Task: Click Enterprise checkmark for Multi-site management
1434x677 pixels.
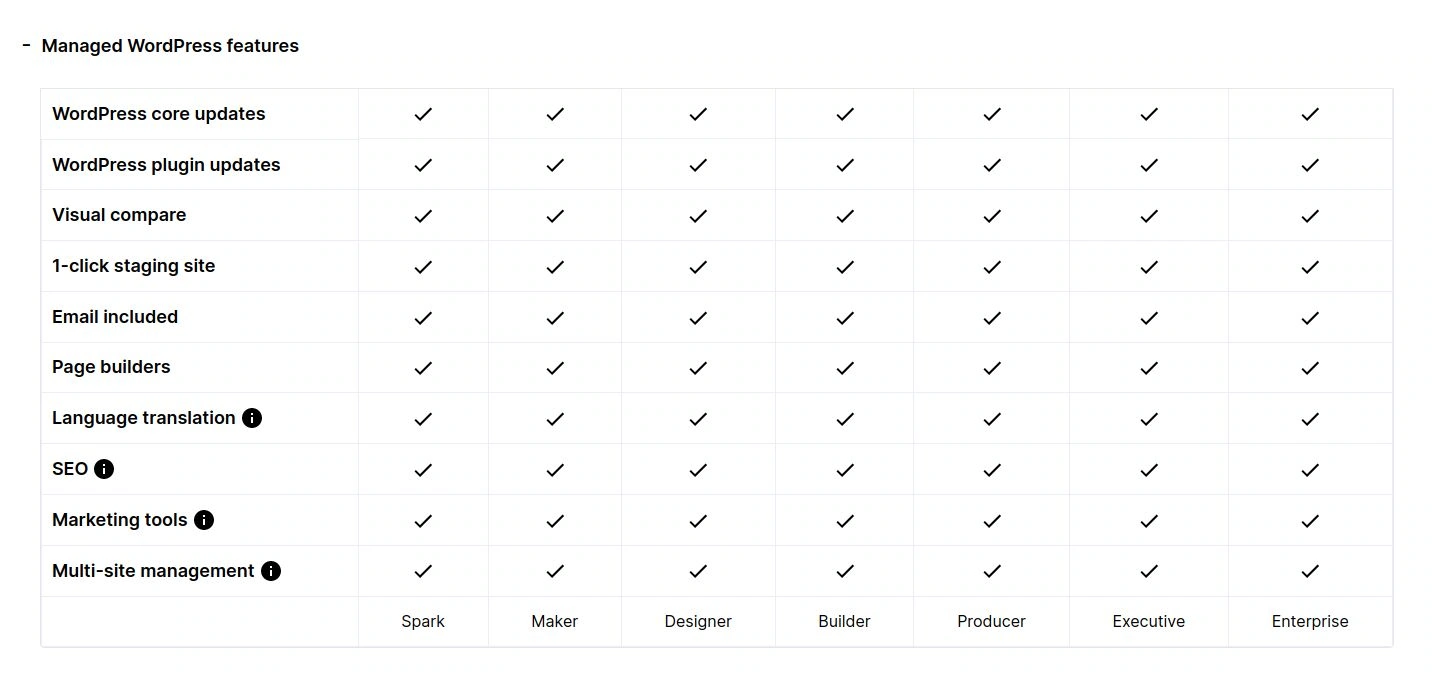Action: (x=1310, y=571)
